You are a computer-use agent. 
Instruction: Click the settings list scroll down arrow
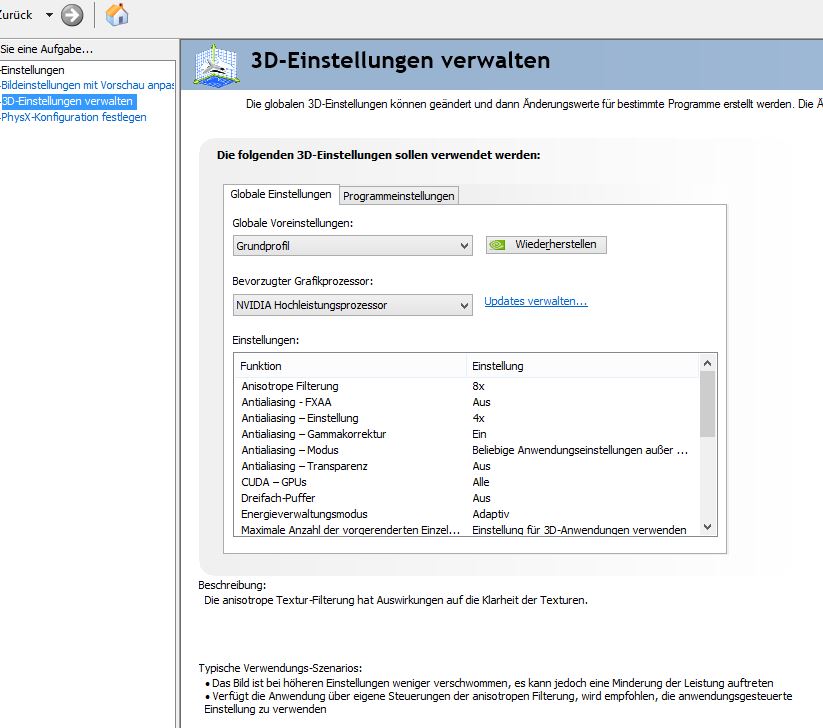[x=708, y=527]
